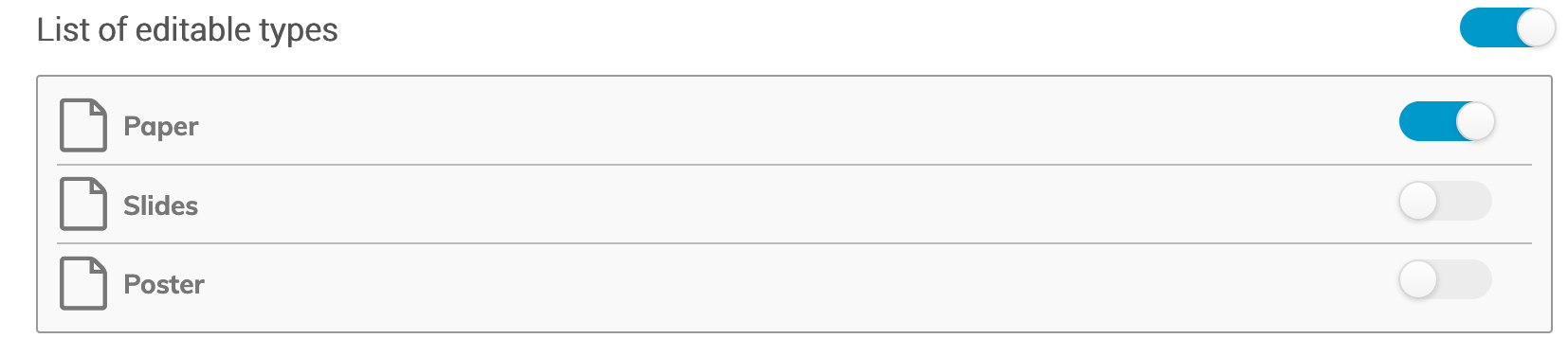Click the white knob of the Paper switch
The height and width of the screenshot is (356, 1568).
point(1475,121)
